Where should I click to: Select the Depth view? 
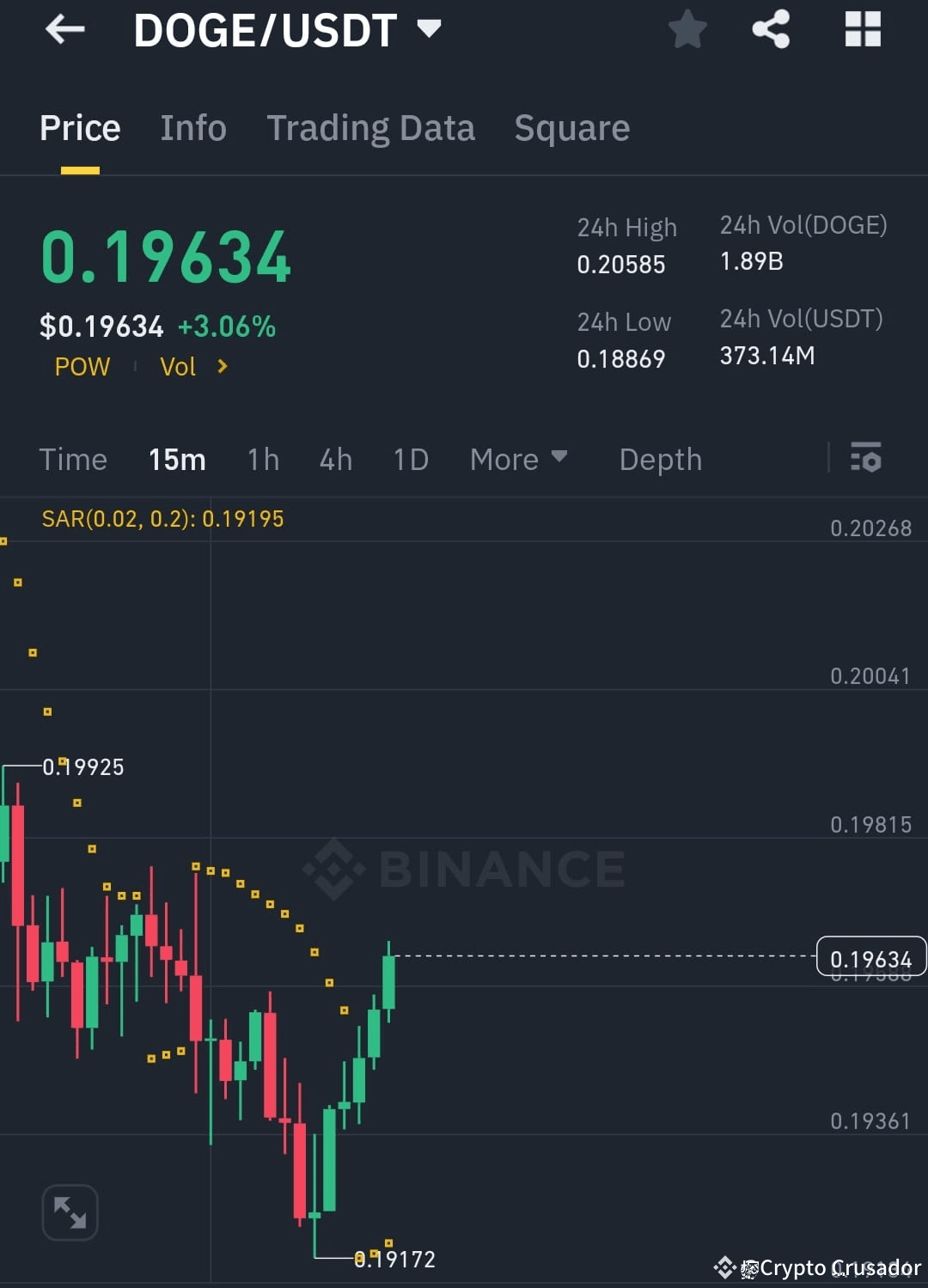coord(660,459)
